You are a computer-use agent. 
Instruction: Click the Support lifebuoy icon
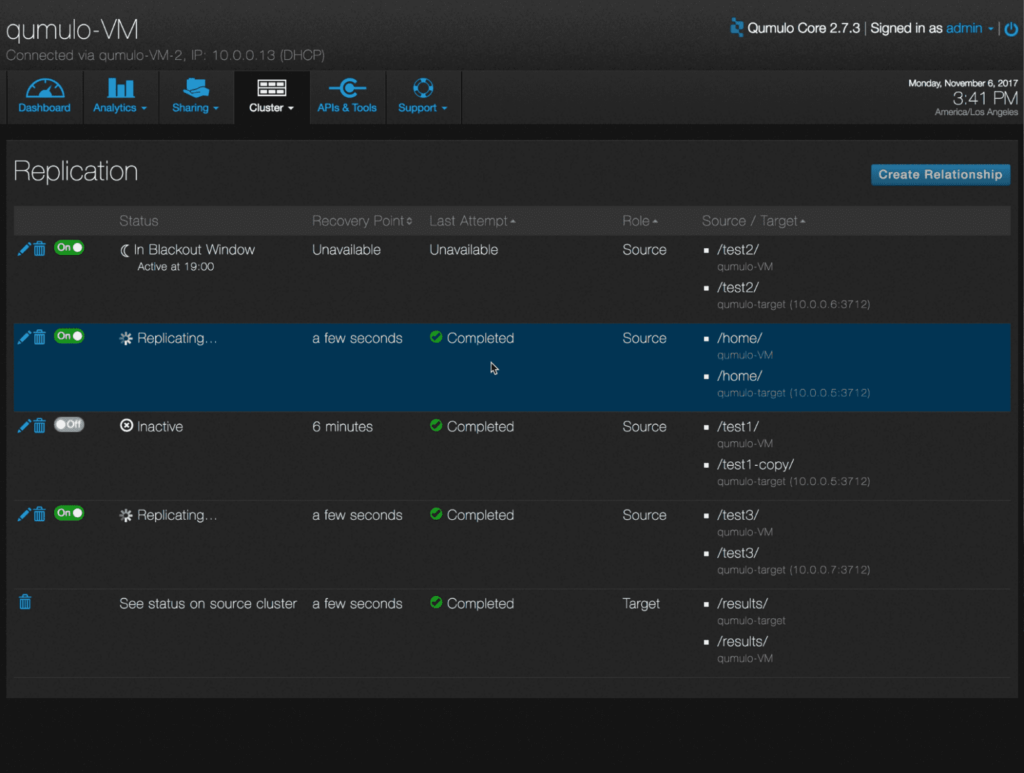click(423, 87)
